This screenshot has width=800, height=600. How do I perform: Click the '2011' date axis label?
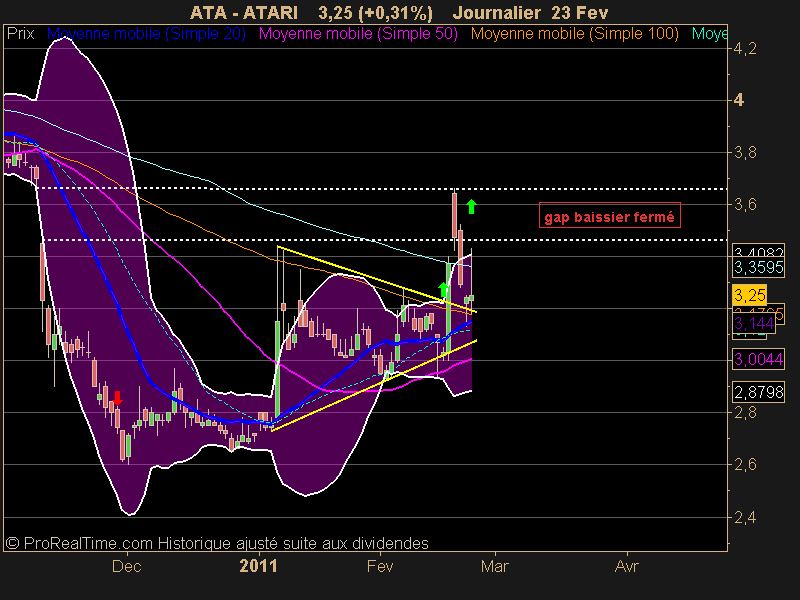259,566
